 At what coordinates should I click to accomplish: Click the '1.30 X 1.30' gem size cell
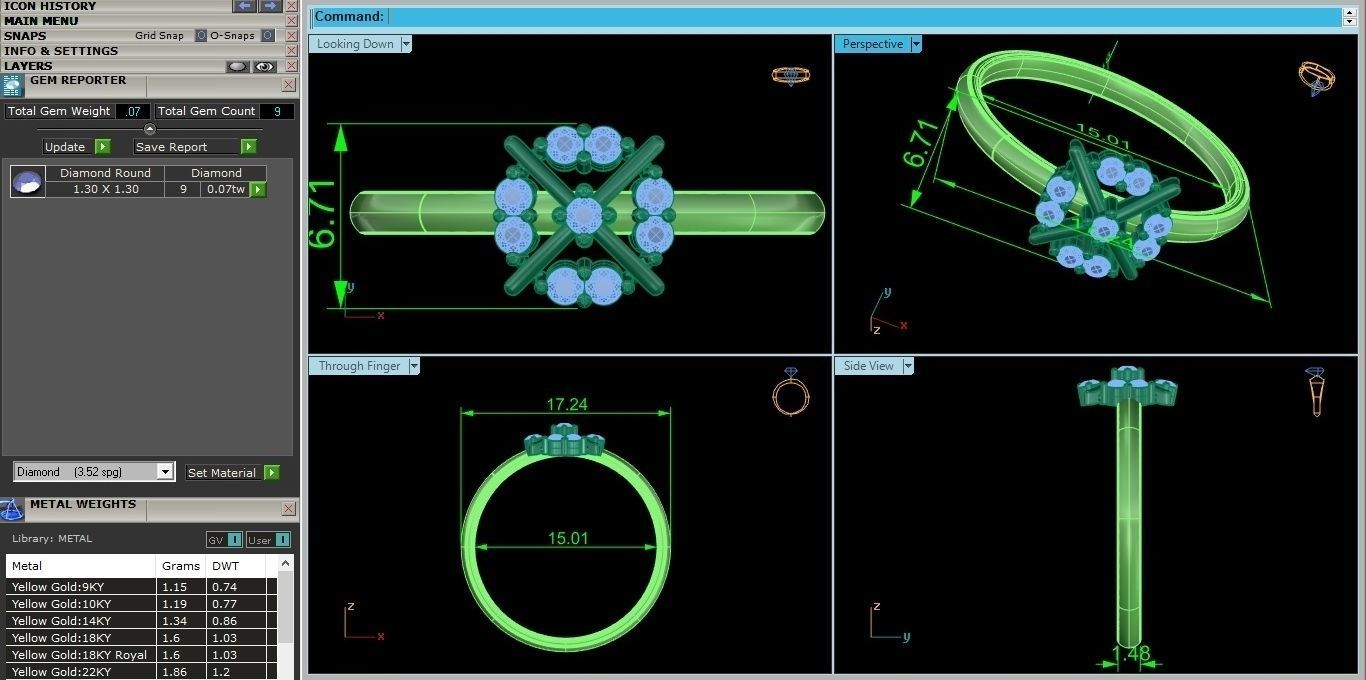[x=106, y=189]
